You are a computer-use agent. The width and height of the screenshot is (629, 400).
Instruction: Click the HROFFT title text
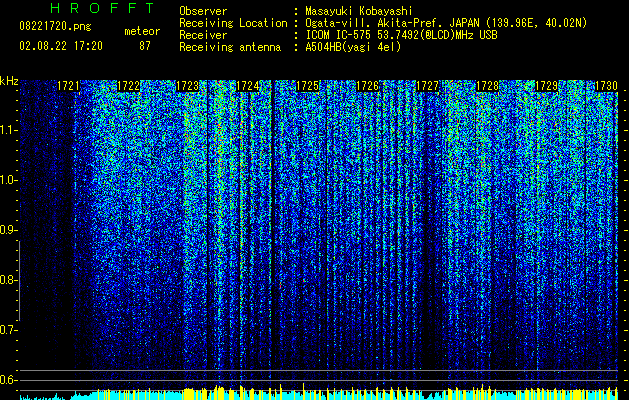pos(102,8)
